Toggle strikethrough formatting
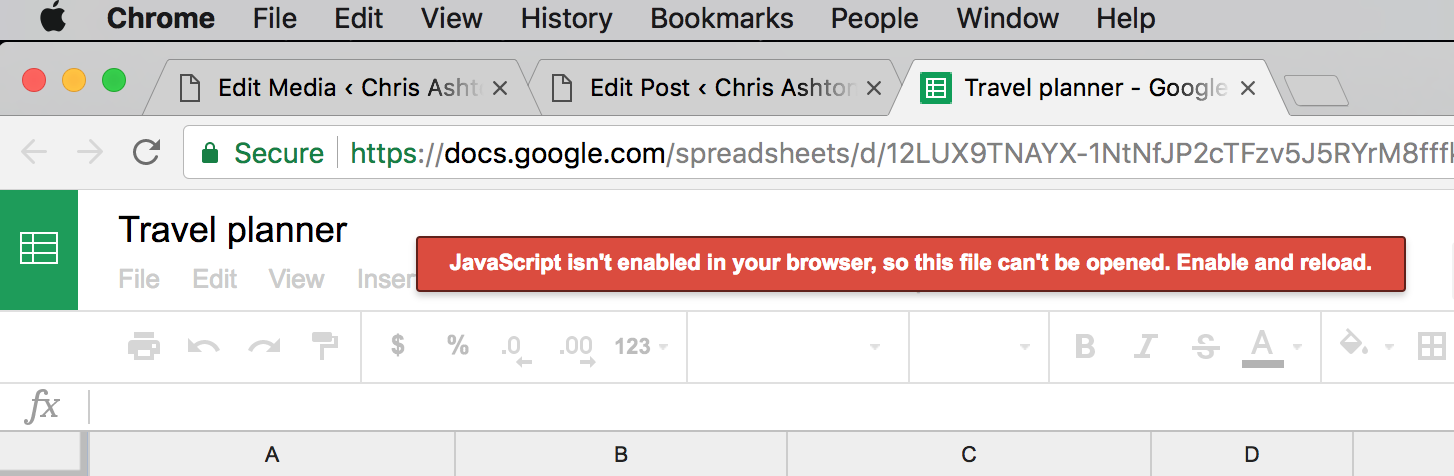 pos(1205,347)
